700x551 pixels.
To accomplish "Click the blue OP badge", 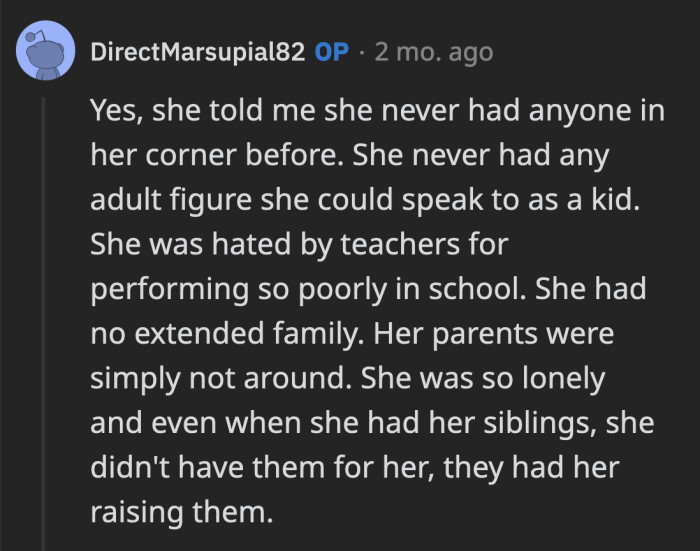I will point(331,53).
